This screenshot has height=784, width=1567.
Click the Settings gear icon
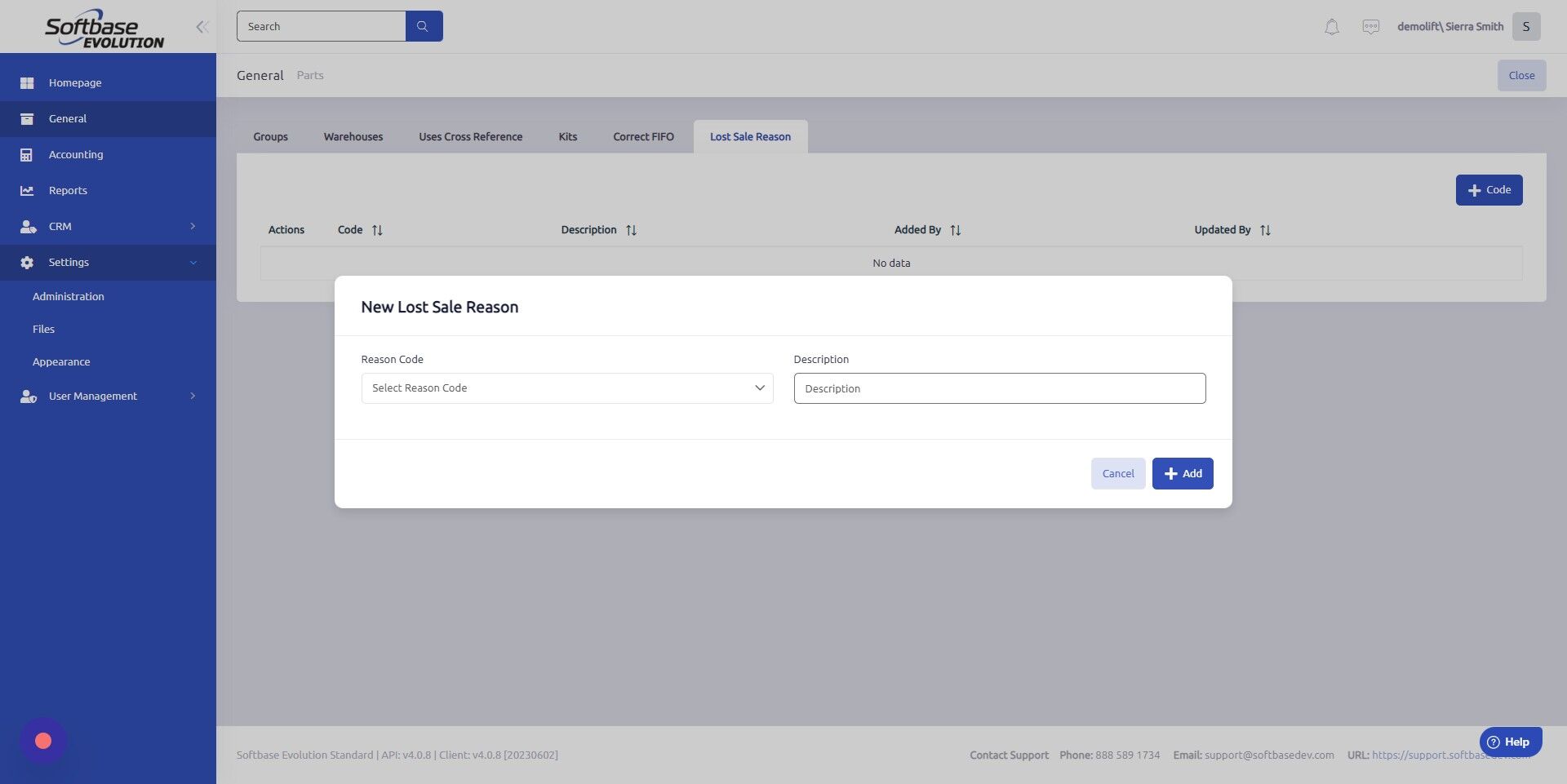coord(27,262)
